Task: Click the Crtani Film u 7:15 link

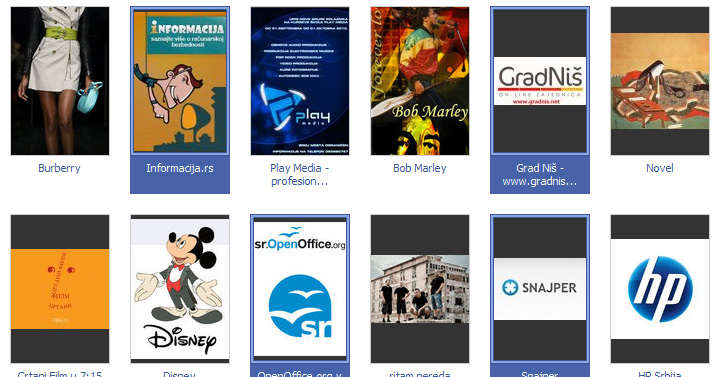Action: [59, 373]
